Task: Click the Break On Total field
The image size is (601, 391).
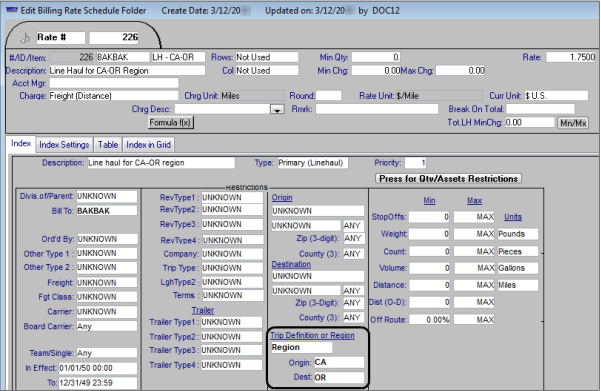Action: (x=540, y=109)
